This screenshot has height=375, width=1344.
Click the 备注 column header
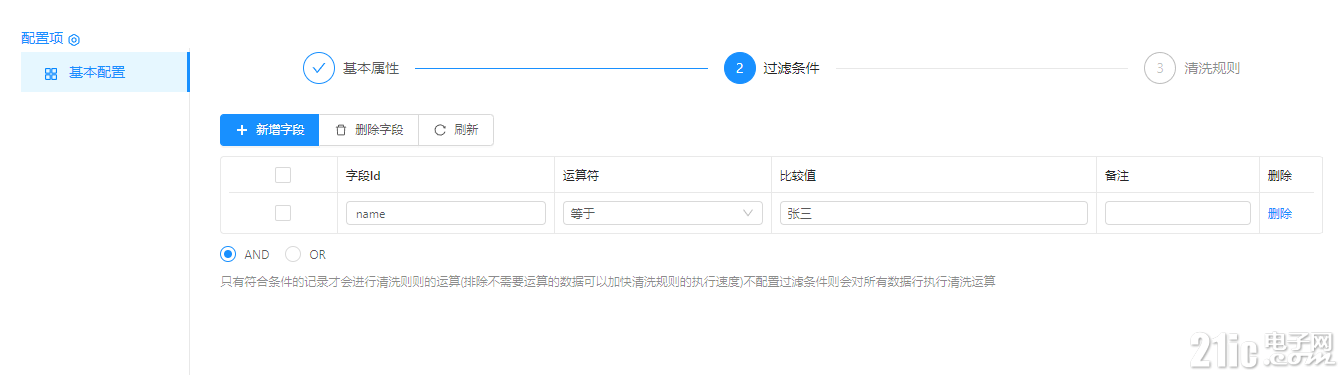(x=1117, y=175)
